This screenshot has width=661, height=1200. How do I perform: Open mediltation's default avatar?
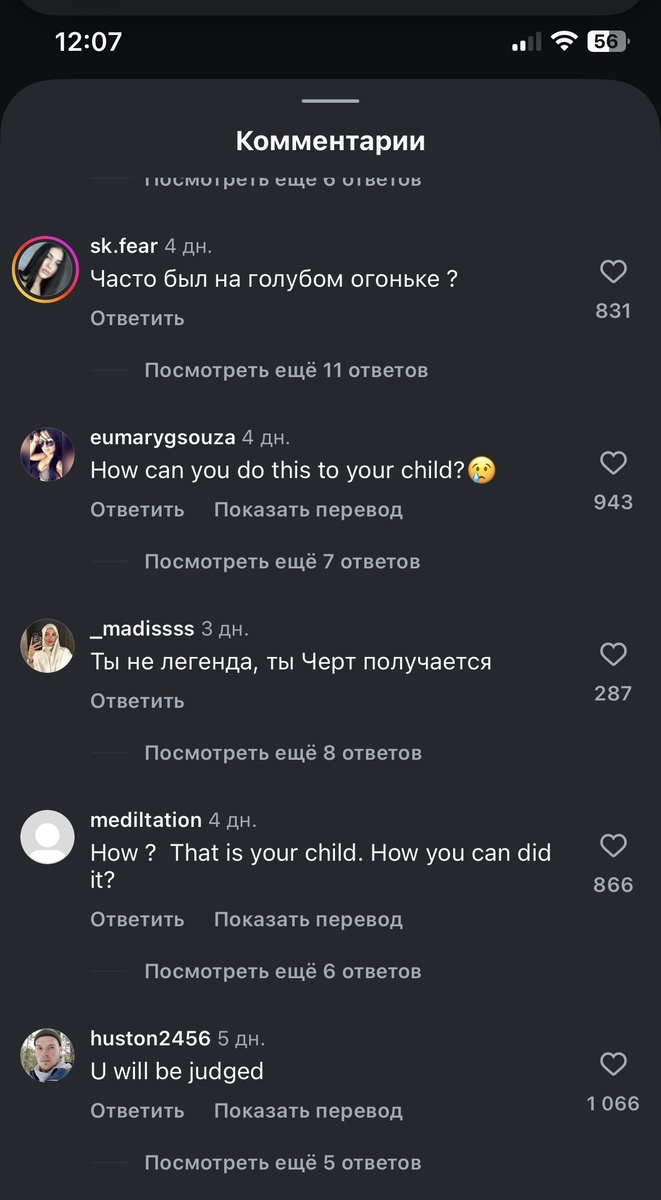click(47, 837)
